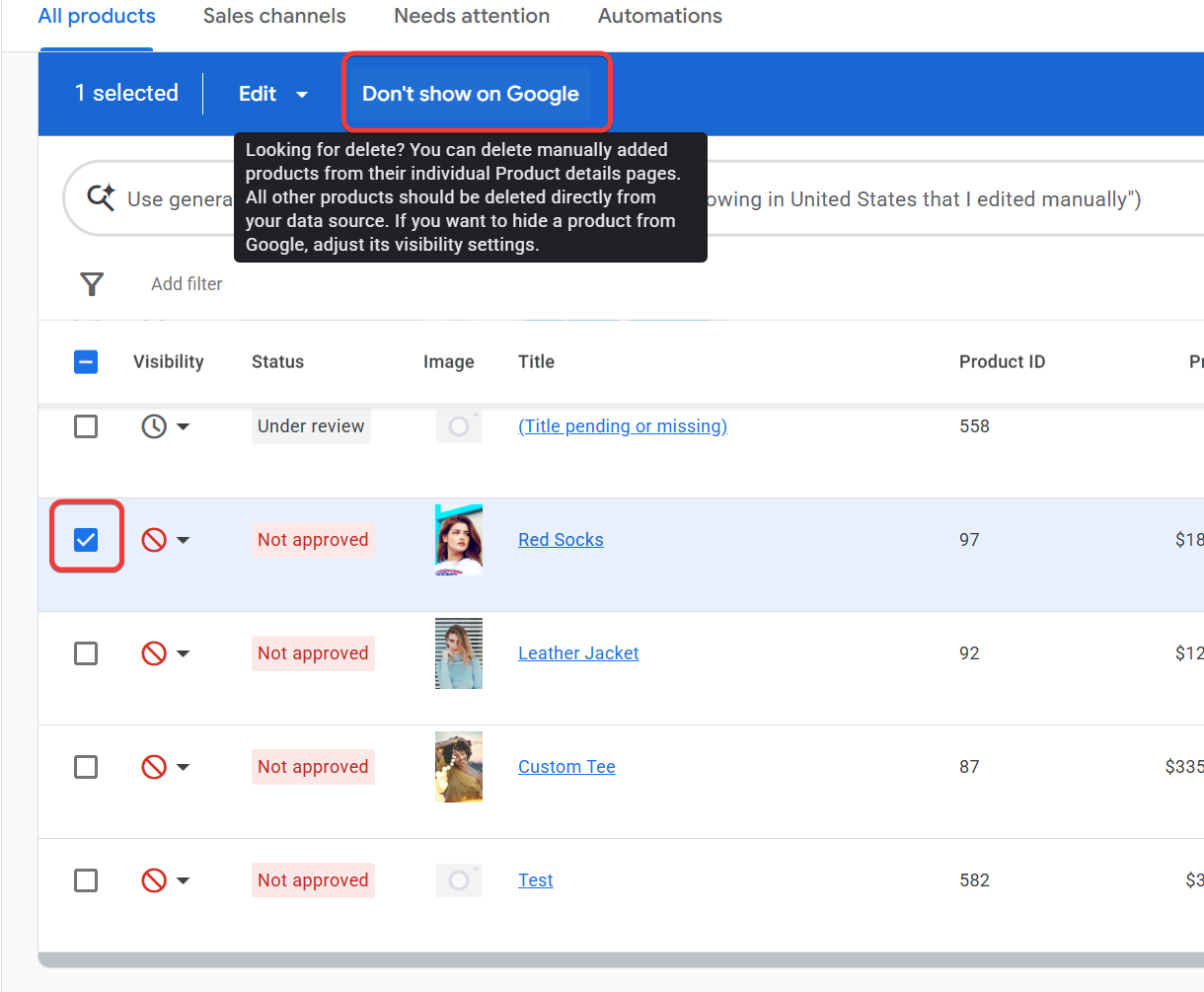The height and width of the screenshot is (992, 1204).
Task: Click the AI search sparkle icon
Action: [101, 197]
